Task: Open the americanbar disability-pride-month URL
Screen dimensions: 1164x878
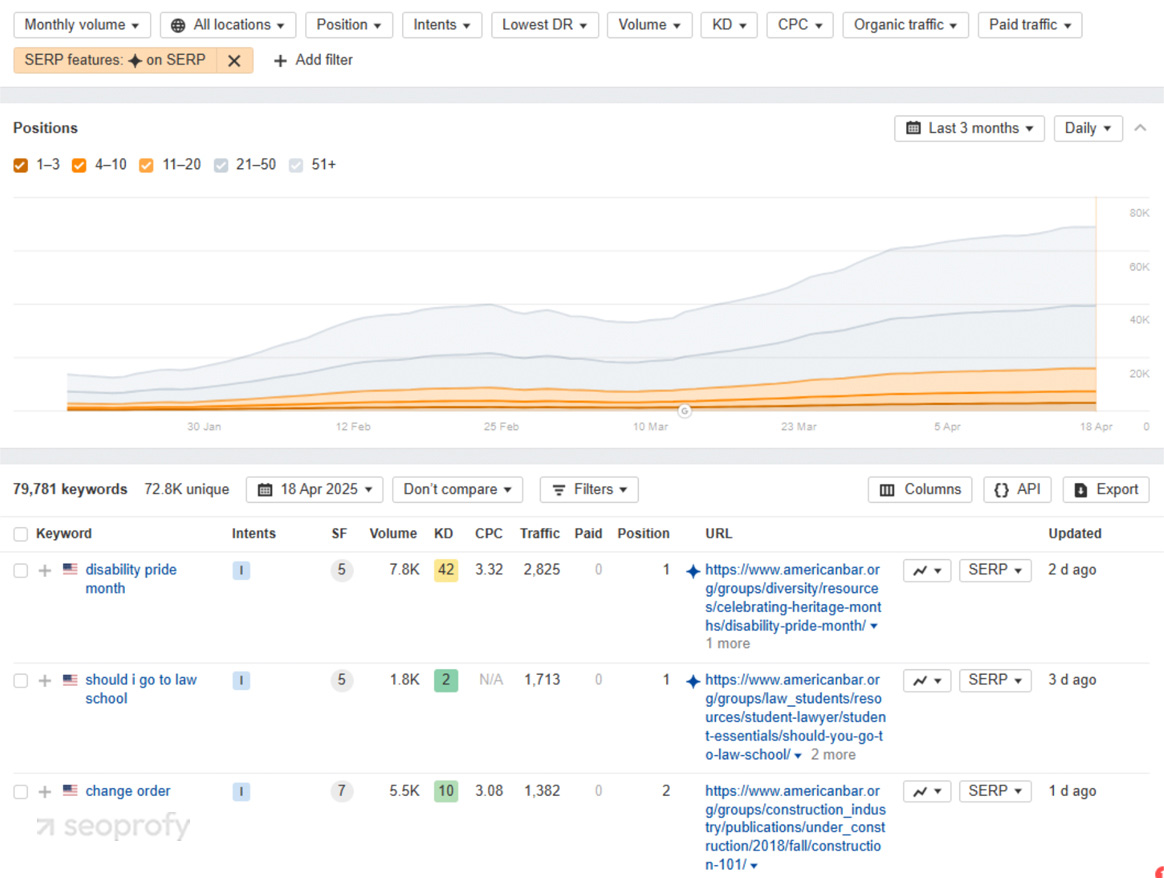Action: click(x=792, y=597)
